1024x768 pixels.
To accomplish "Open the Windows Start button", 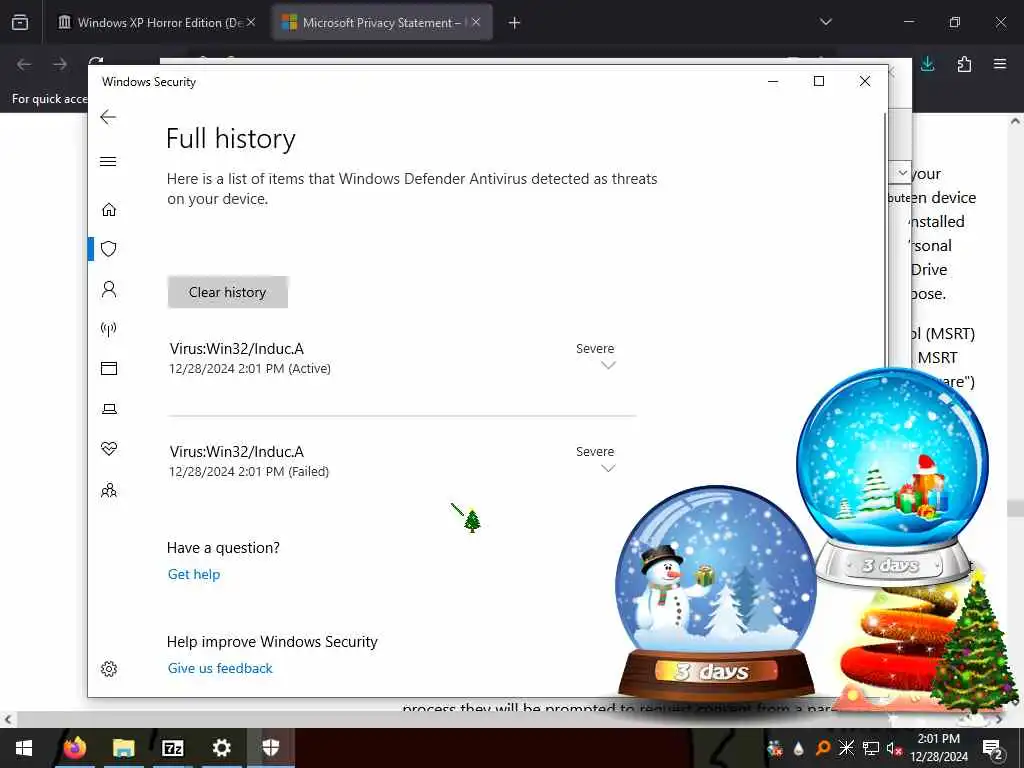I will click(24, 748).
